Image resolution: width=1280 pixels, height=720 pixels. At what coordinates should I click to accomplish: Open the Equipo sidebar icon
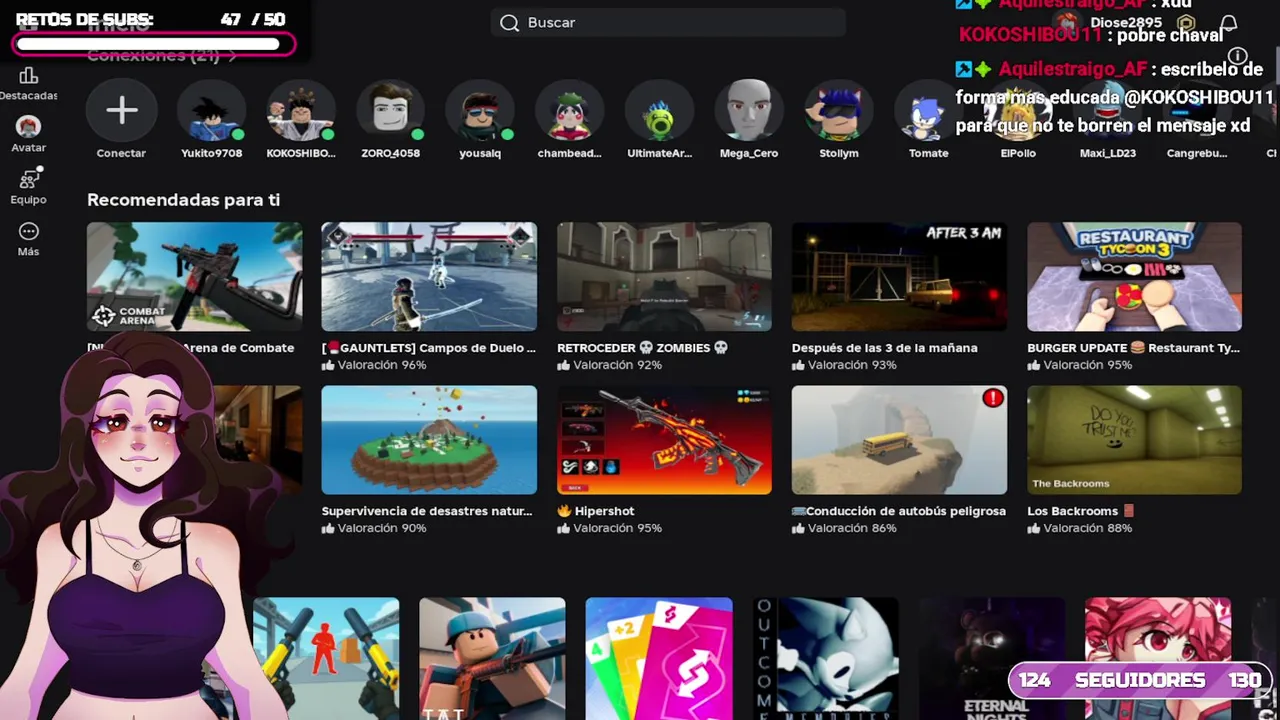click(28, 179)
